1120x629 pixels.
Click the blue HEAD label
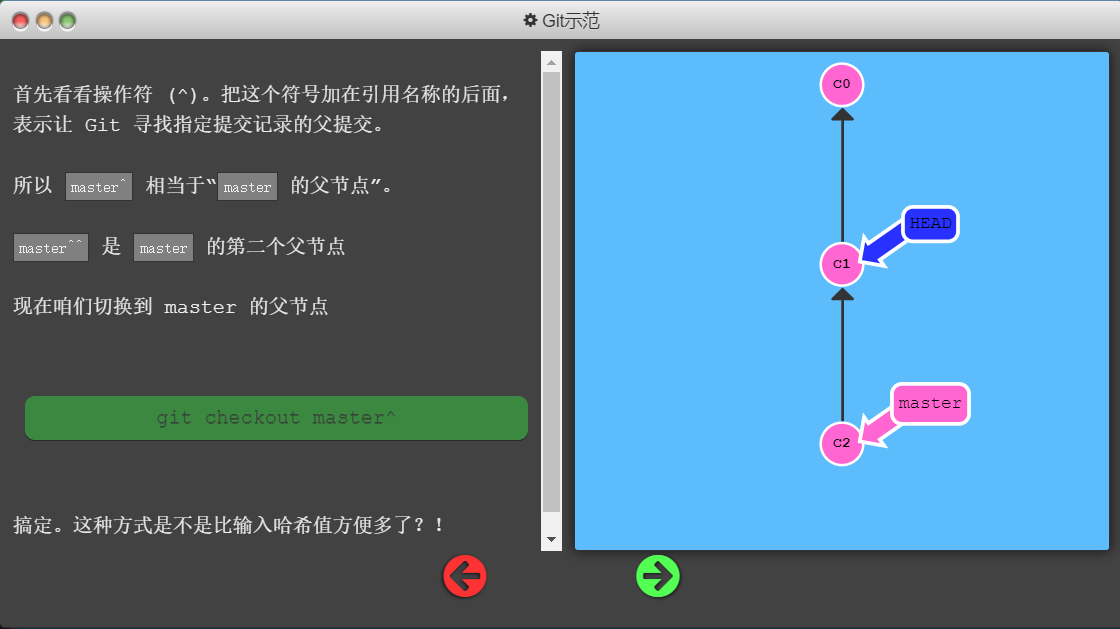pos(930,224)
